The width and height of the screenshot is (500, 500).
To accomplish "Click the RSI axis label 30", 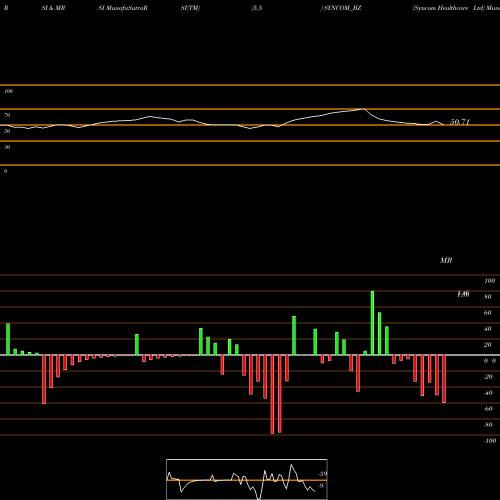I will (x=7, y=147).
